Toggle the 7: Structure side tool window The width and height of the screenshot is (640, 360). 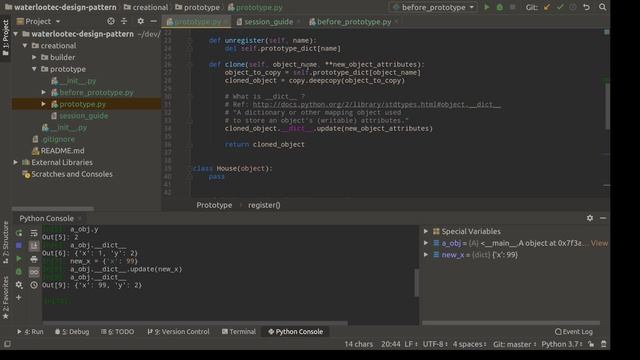(x=5, y=242)
